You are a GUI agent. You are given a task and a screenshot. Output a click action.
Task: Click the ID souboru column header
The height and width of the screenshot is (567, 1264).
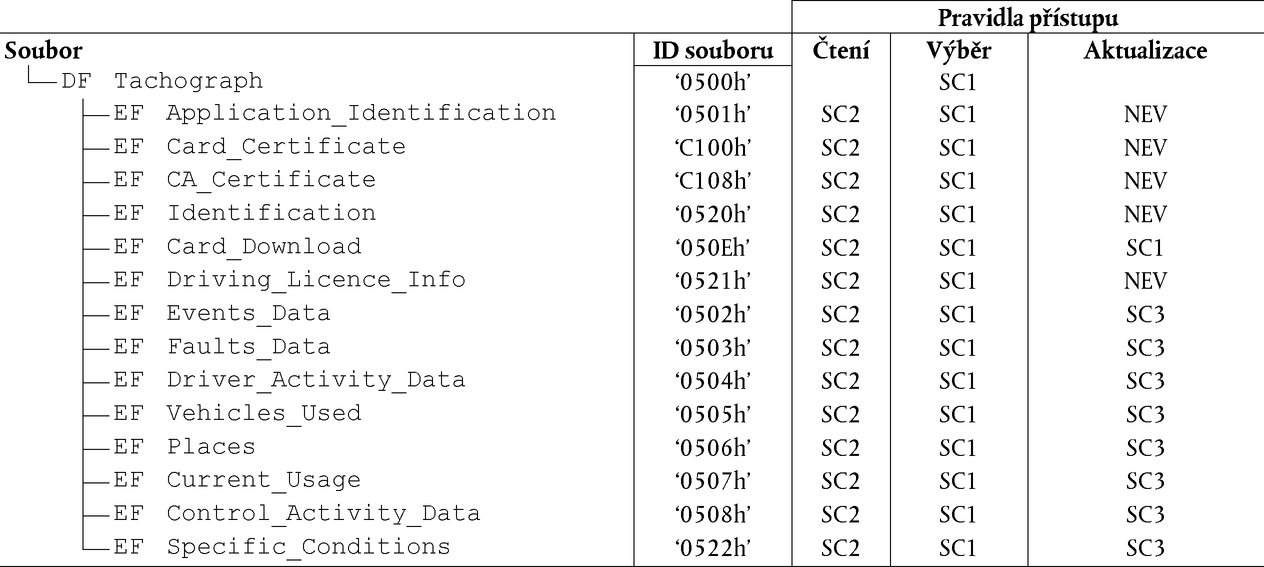pos(713,50)
